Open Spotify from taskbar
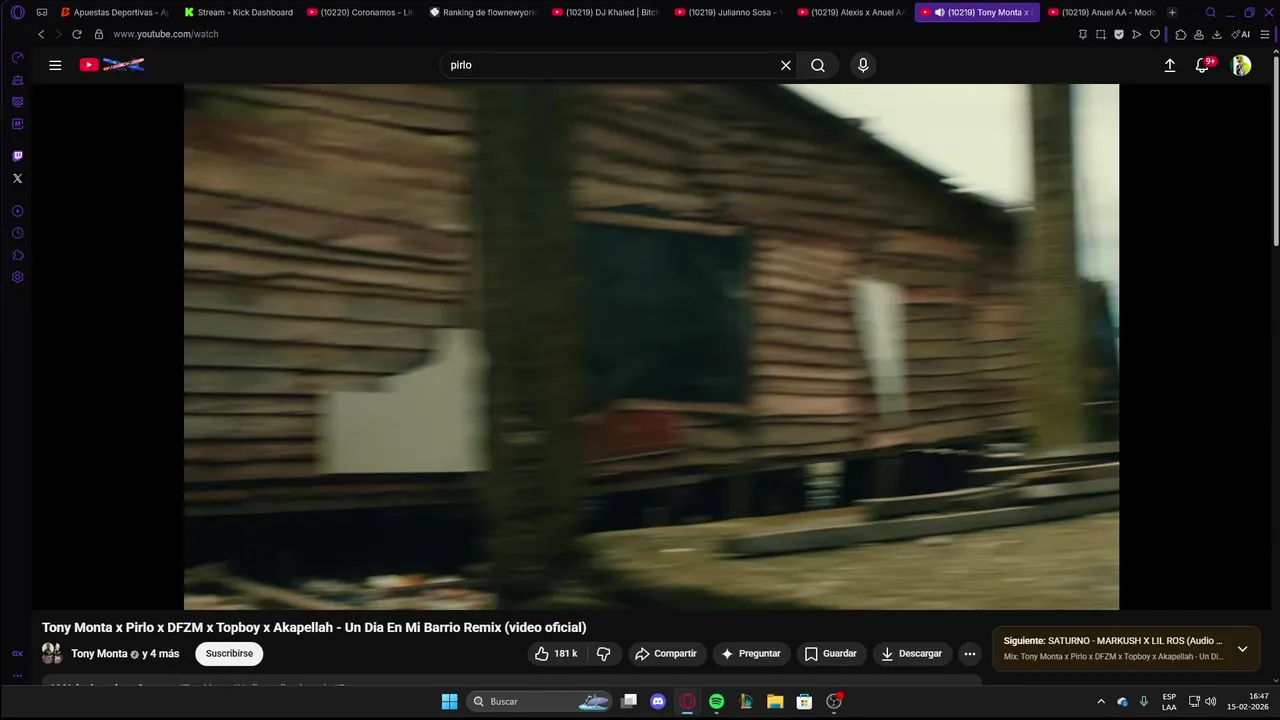The image size is (1280, 720). [x=716, y=702]
